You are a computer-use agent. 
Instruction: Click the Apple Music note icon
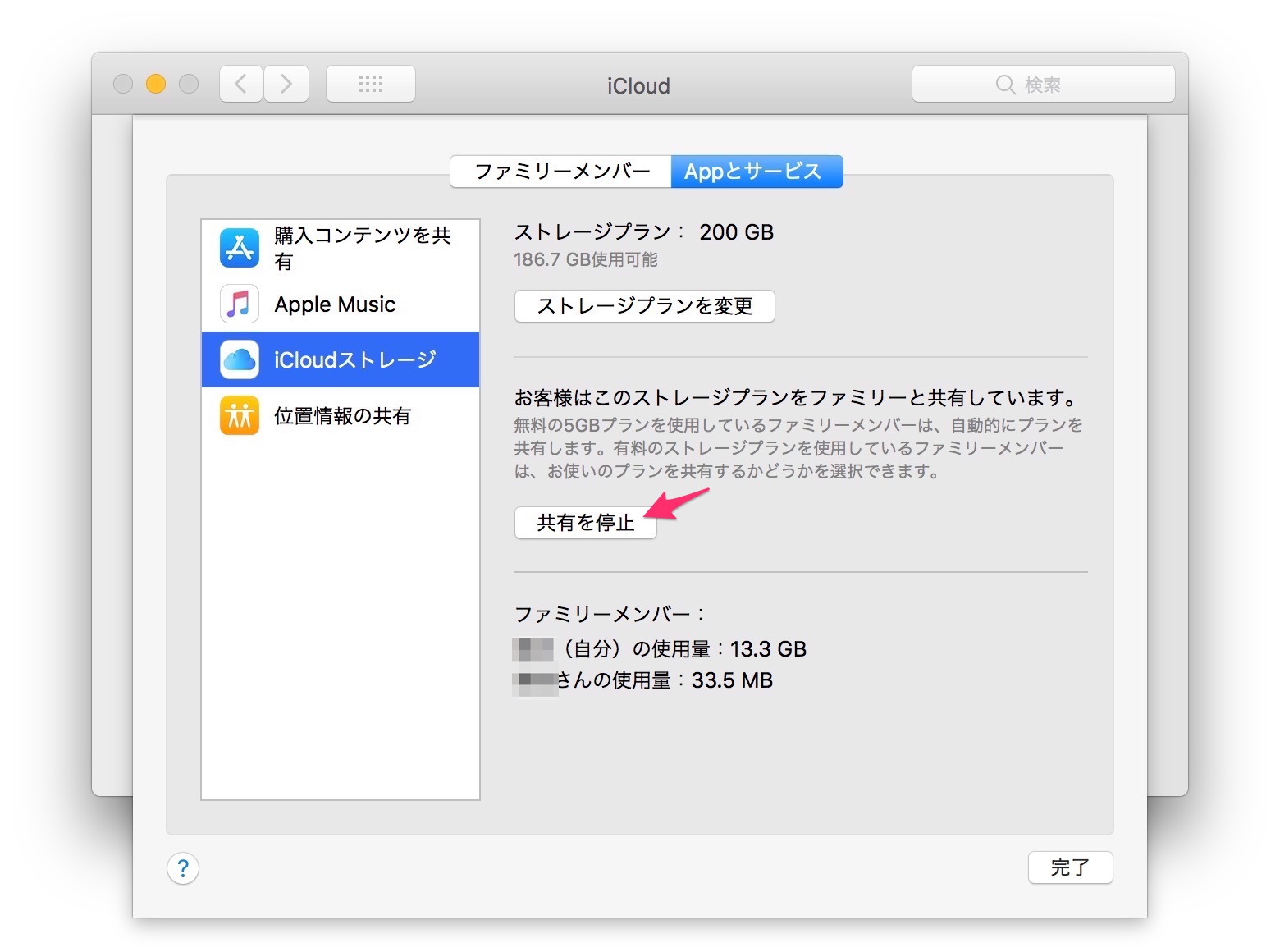pos(240,304)
